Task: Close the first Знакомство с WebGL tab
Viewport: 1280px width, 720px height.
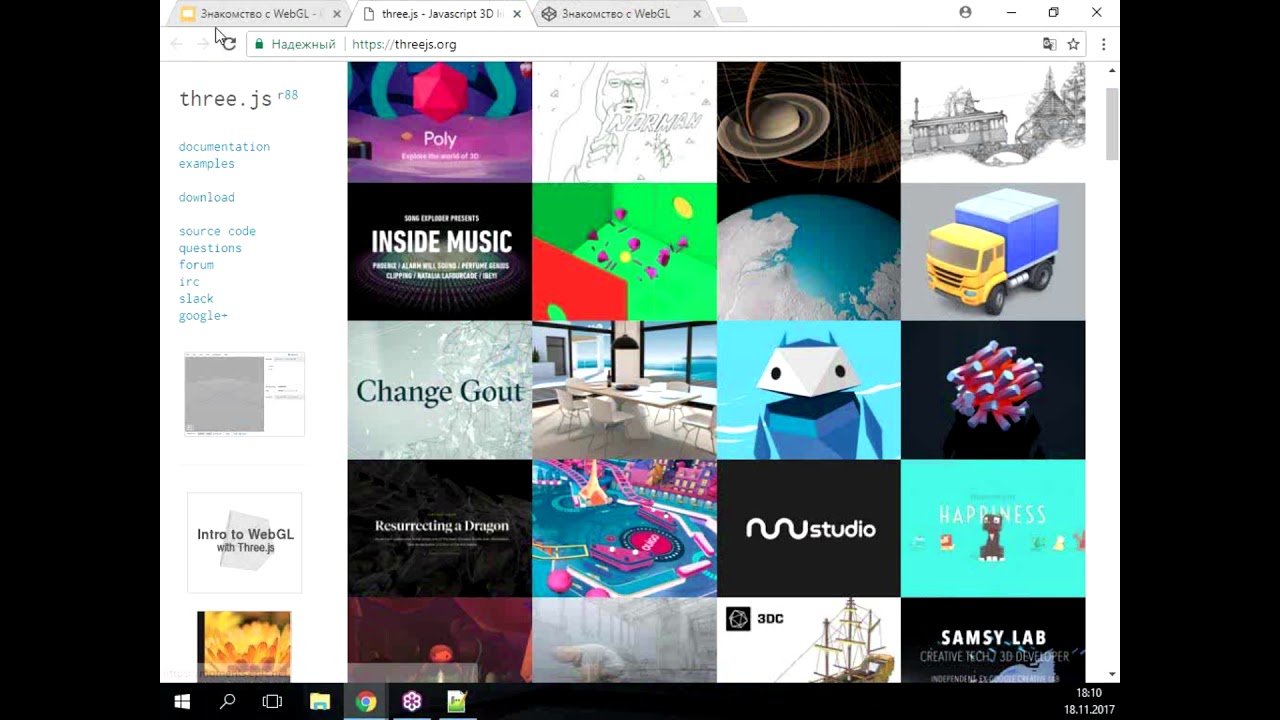Action: tap(337, 14)
